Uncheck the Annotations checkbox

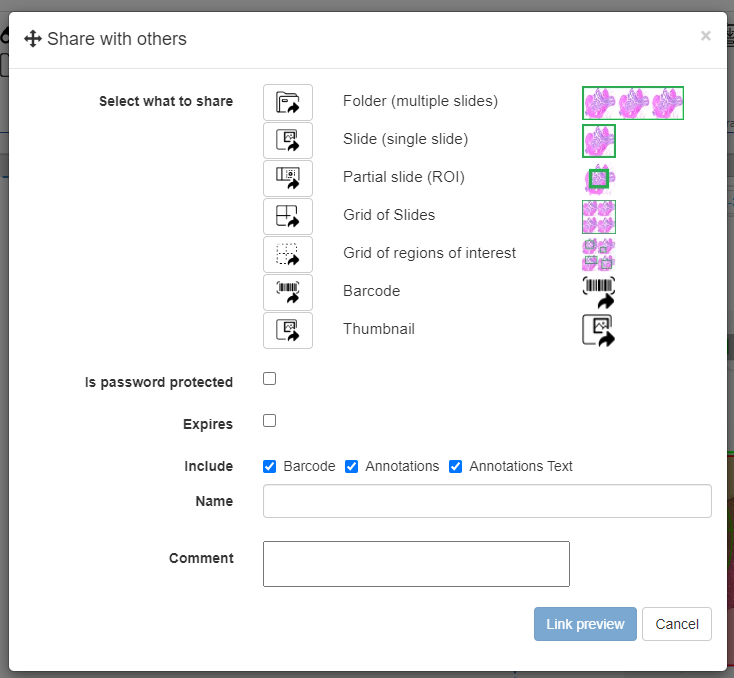(x=352, y=467)
